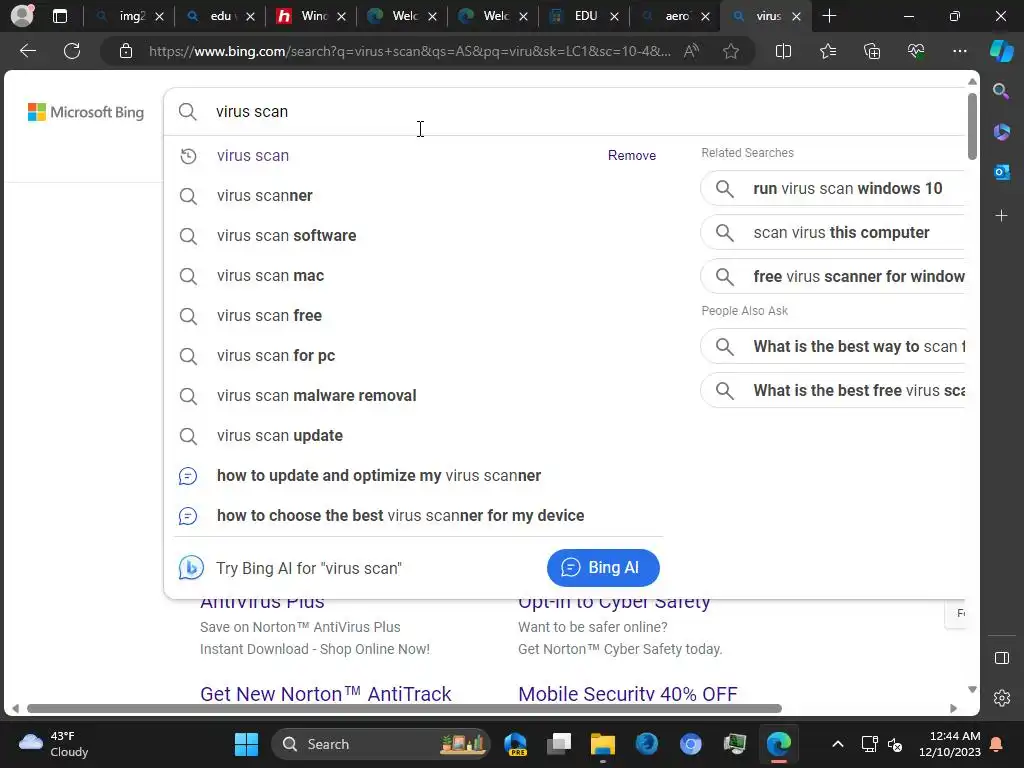
Task: Close the virus tab
Action: [796, 16]
